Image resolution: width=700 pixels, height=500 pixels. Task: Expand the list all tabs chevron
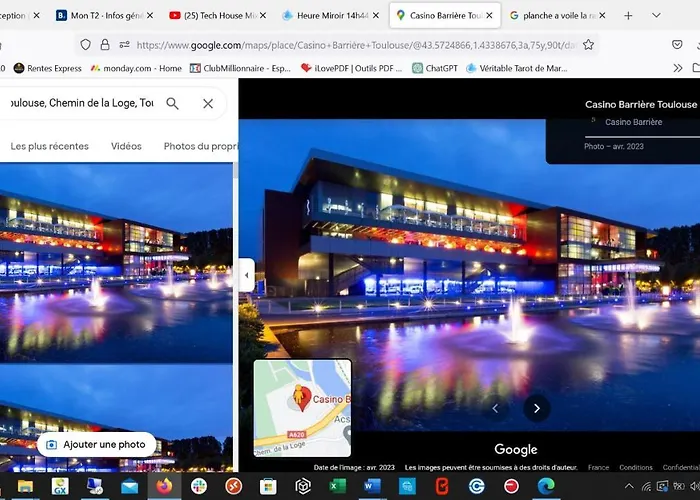click(656, 15)
